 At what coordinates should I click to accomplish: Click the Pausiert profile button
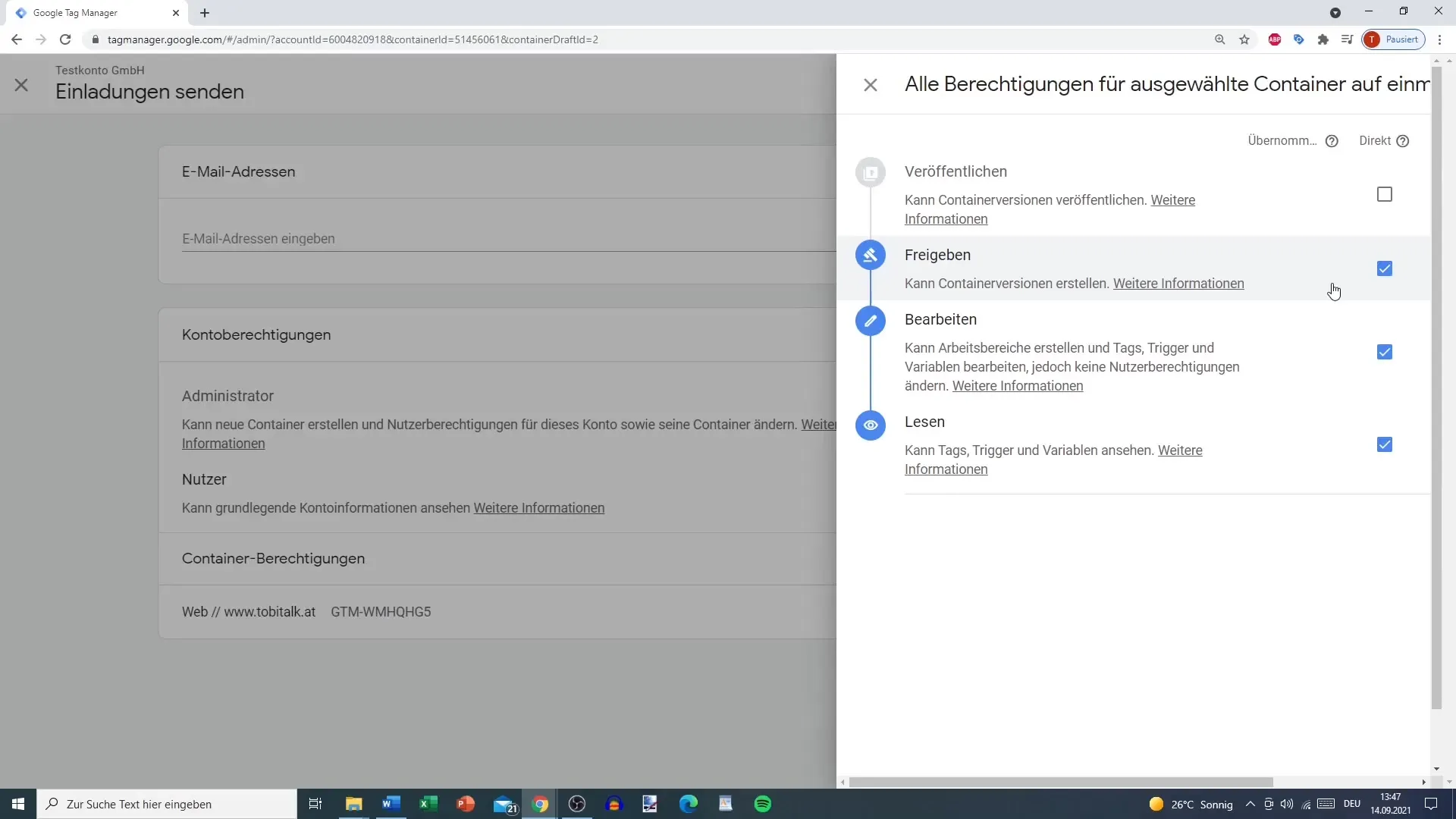coord(1394,39)
